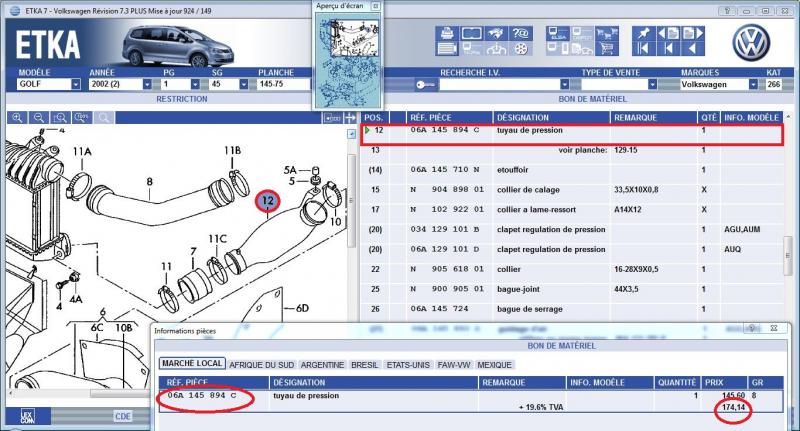Open the ELSA monitor icon
The image size is (800, 431).
[557, 34]
